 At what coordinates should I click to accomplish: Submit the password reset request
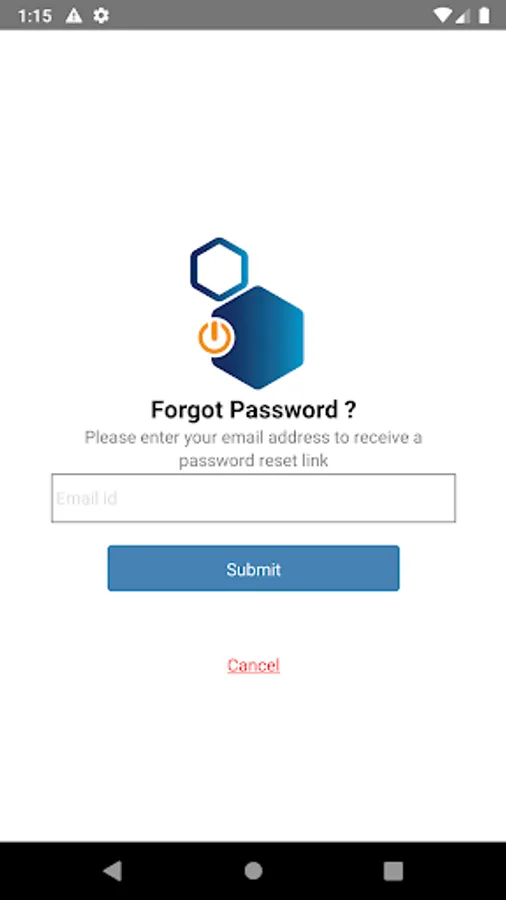[254, 568]
